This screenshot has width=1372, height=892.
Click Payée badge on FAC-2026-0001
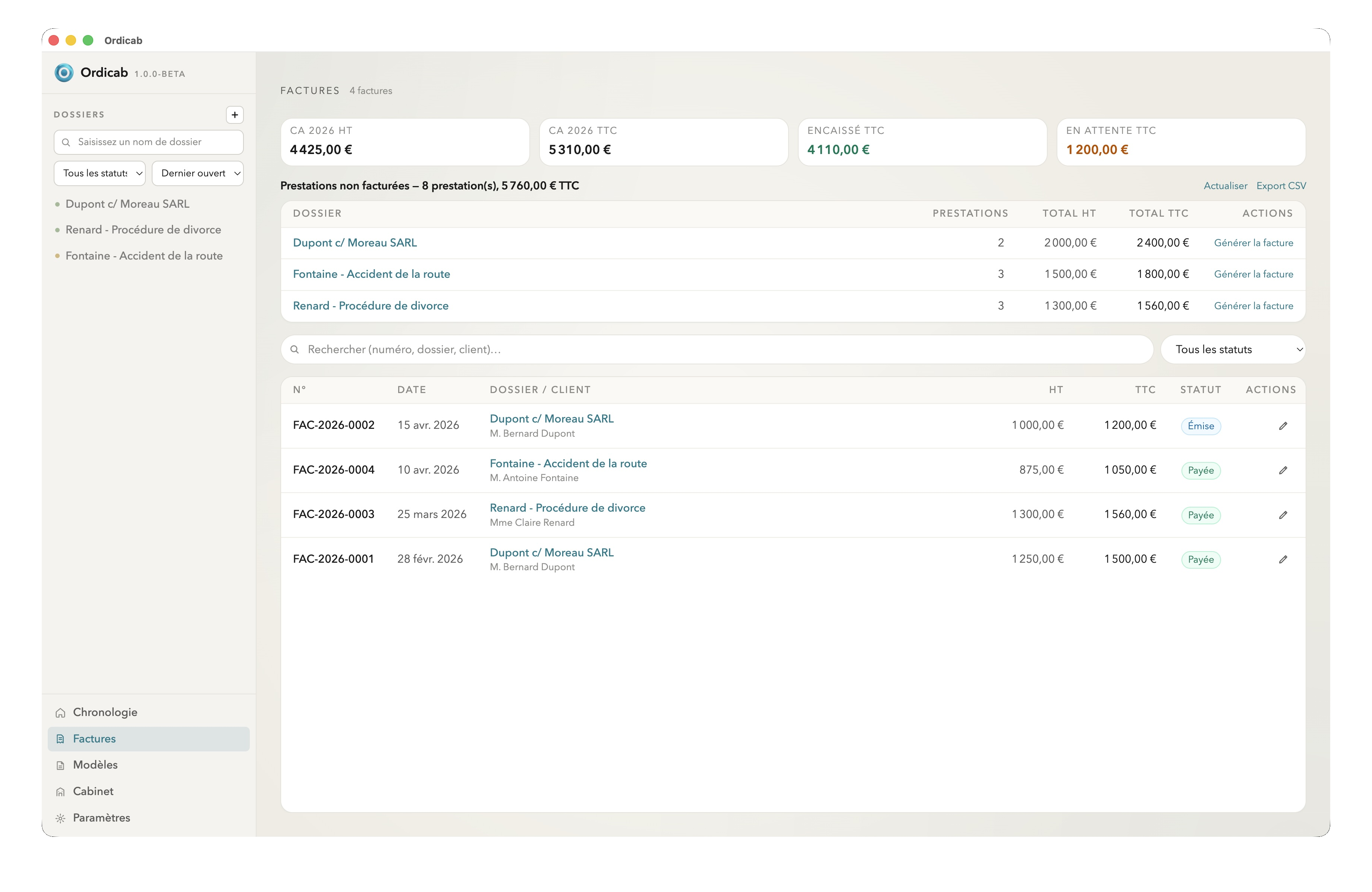click(1201, 559)
